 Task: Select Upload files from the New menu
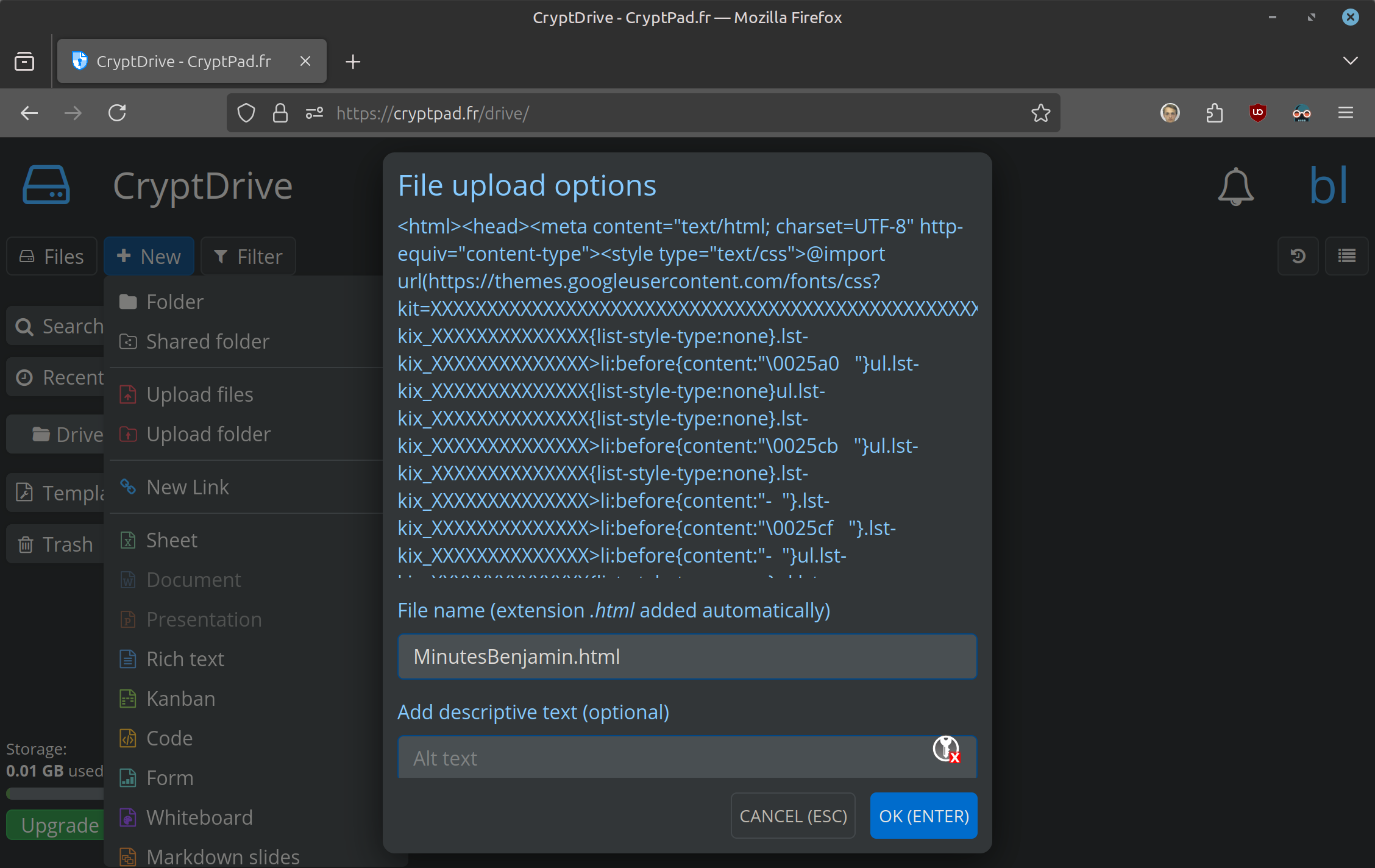click(199, 394)
